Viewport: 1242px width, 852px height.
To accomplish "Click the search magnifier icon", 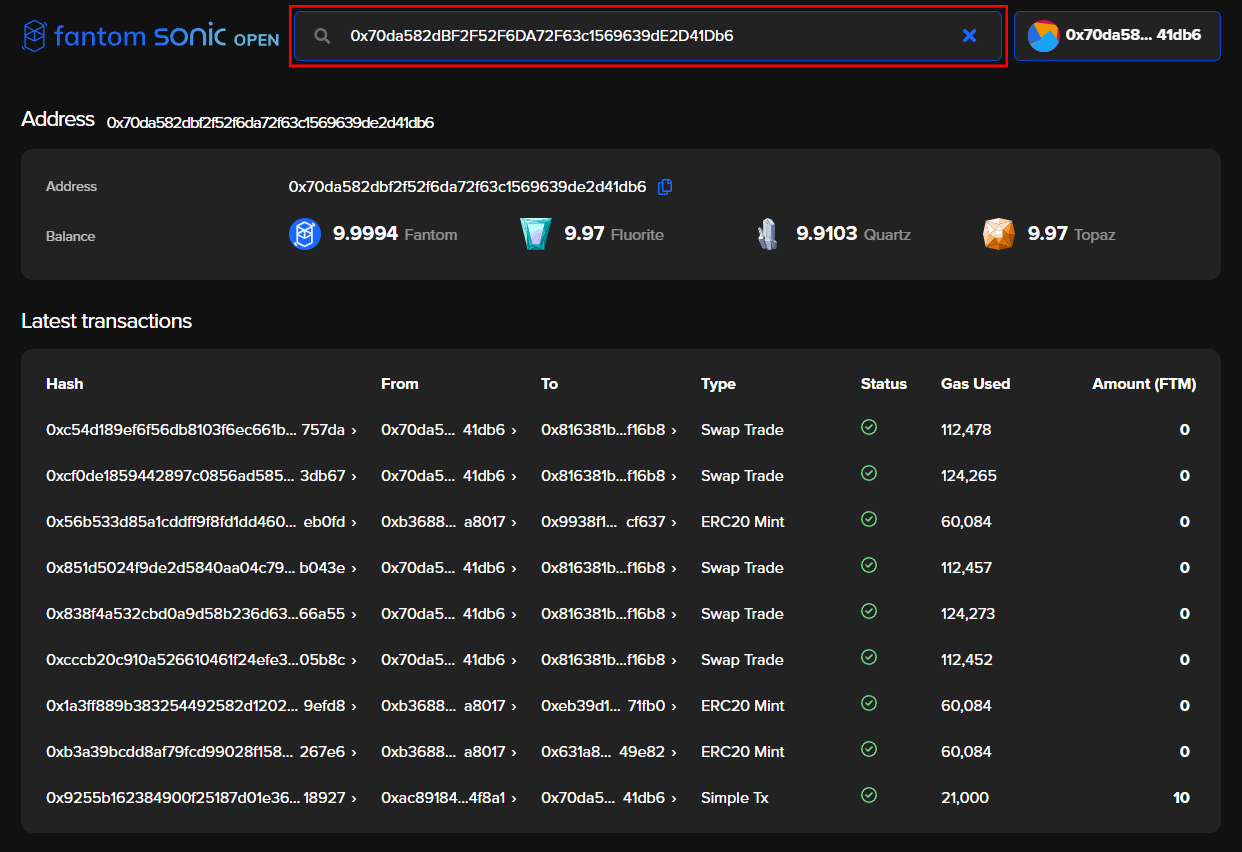I will [322, 36].
